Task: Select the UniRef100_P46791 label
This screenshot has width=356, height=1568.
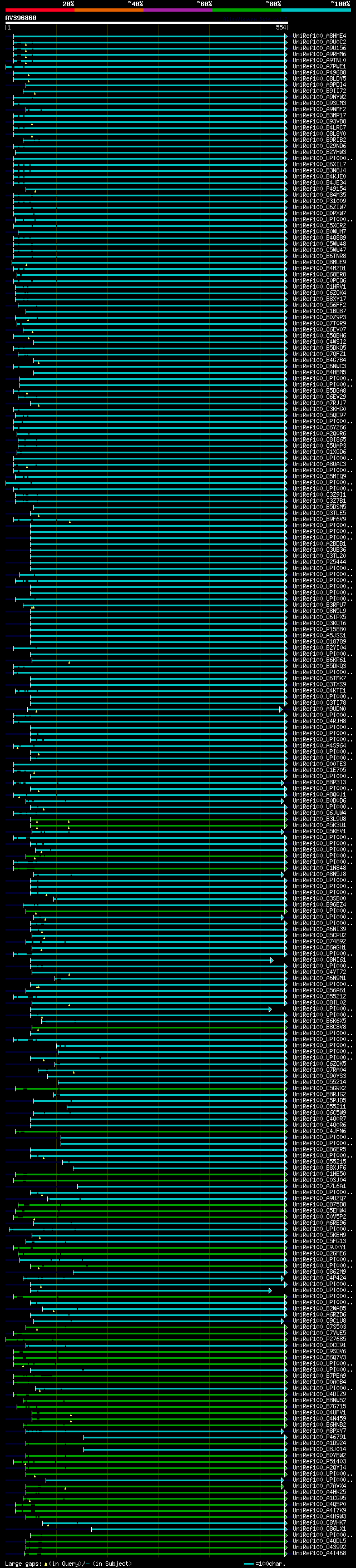Action: [x=319, y=1437]
